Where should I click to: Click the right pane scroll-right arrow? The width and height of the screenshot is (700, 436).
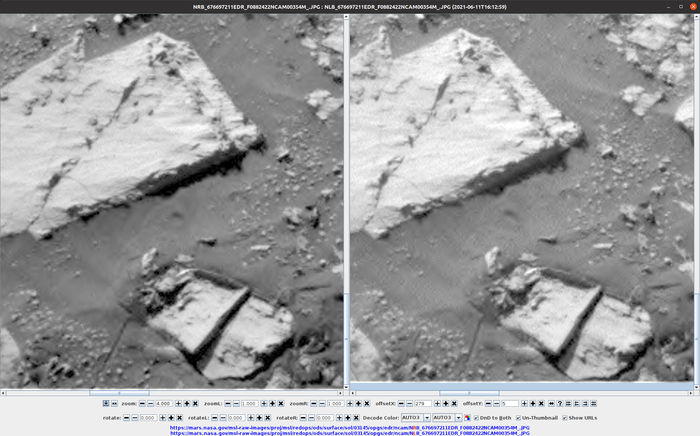pyautogui.click(x=691, y=393)
